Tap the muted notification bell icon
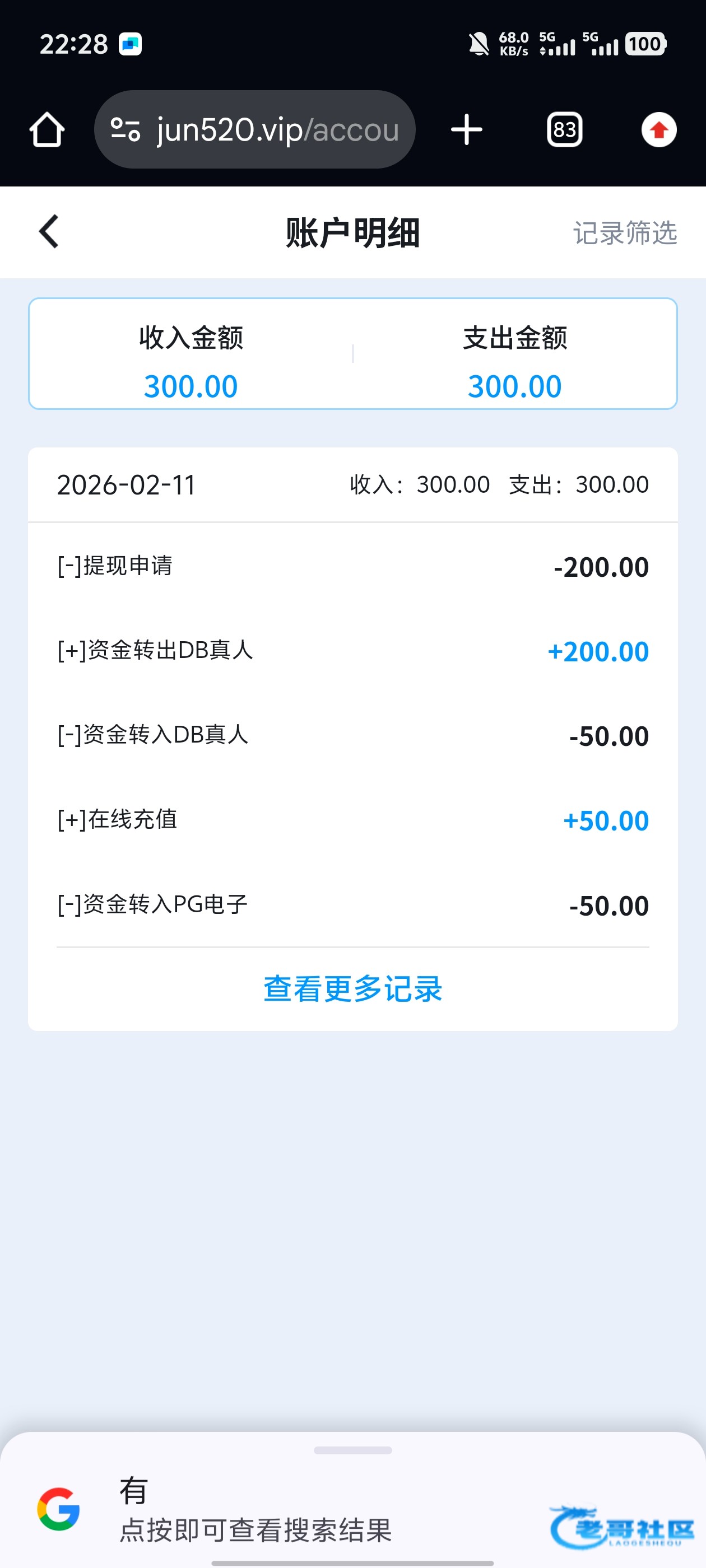The height and width of the screenshot is (1568, 706). pyautogui.click(x=478, y=44)
